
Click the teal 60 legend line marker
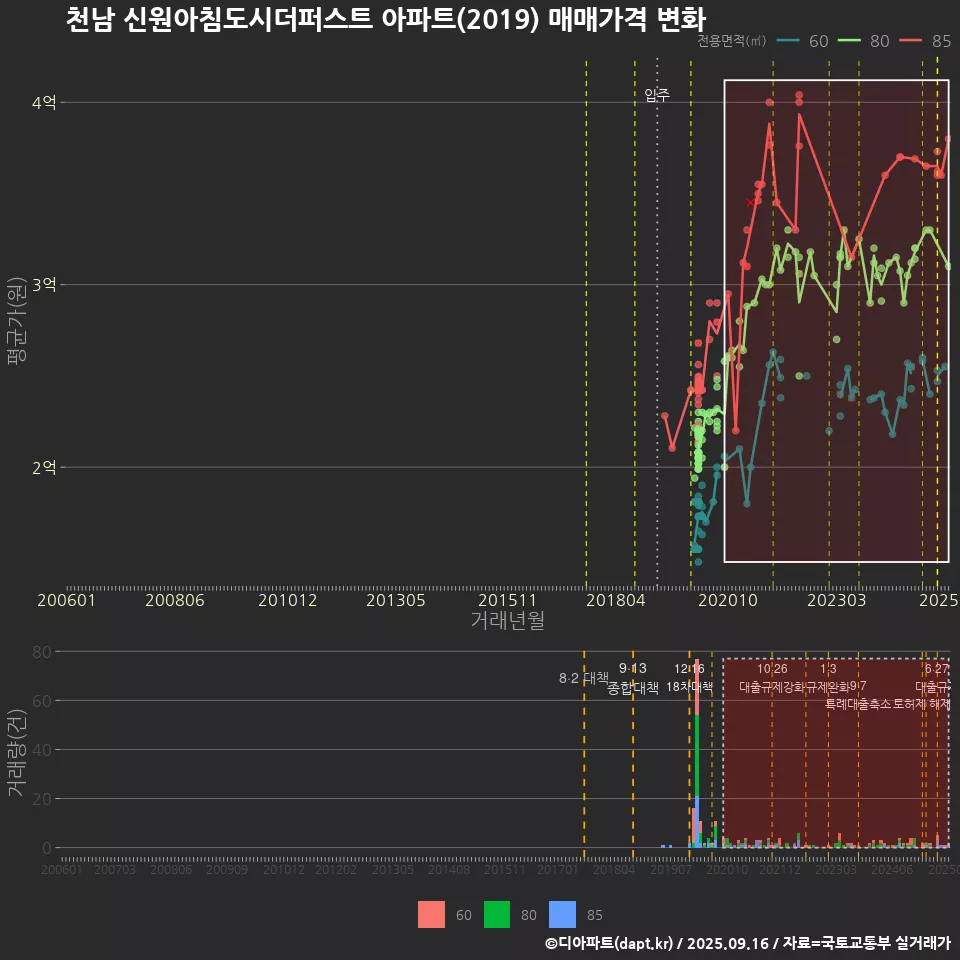[788, 40]
